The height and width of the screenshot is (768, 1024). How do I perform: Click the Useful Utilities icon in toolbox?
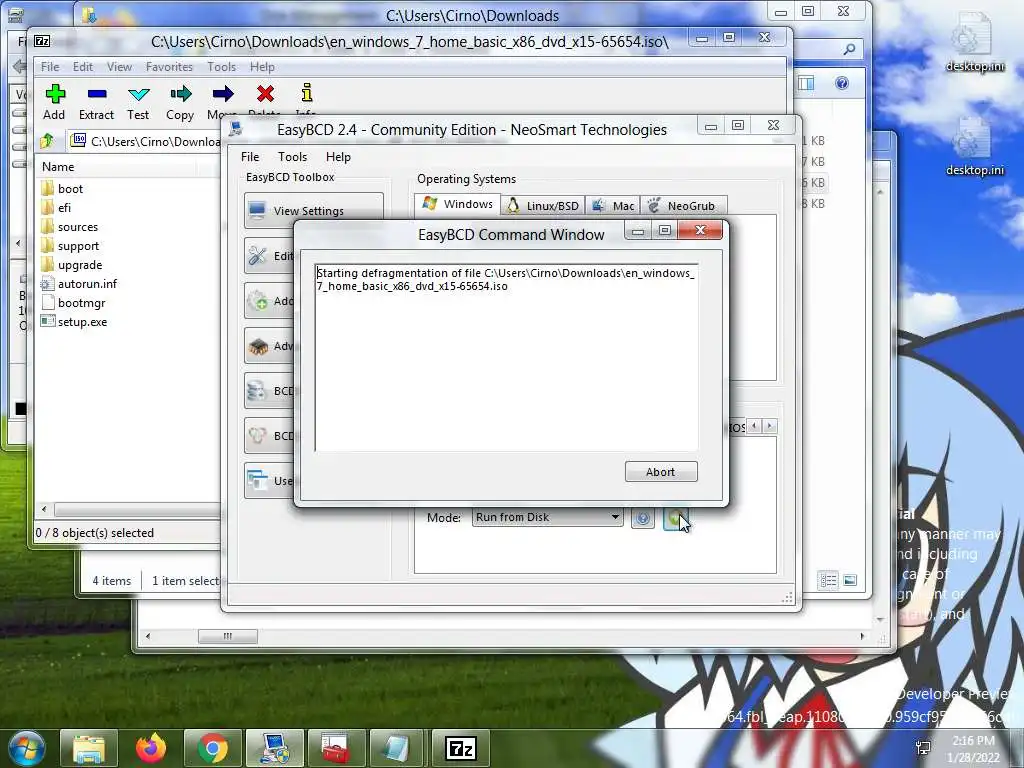[x=257, y=481]
